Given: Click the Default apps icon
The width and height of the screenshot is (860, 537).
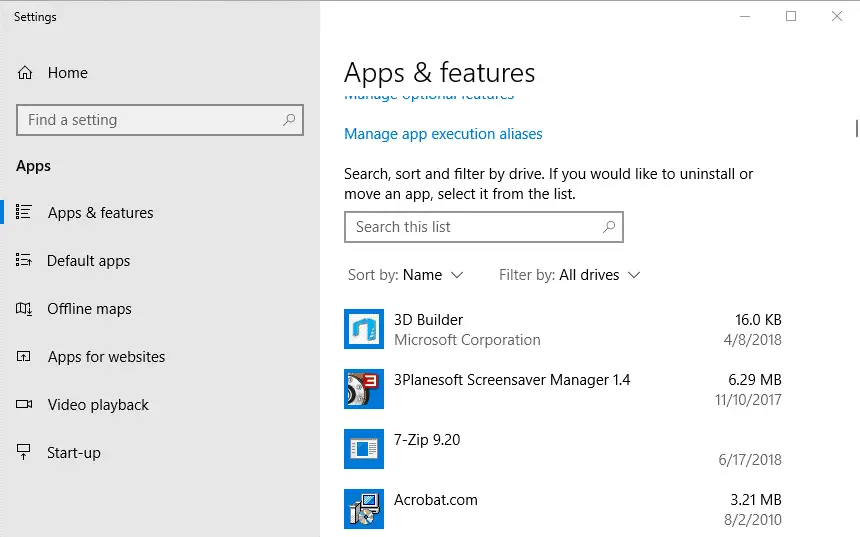Looking at the screenshot, I should 24,260.
